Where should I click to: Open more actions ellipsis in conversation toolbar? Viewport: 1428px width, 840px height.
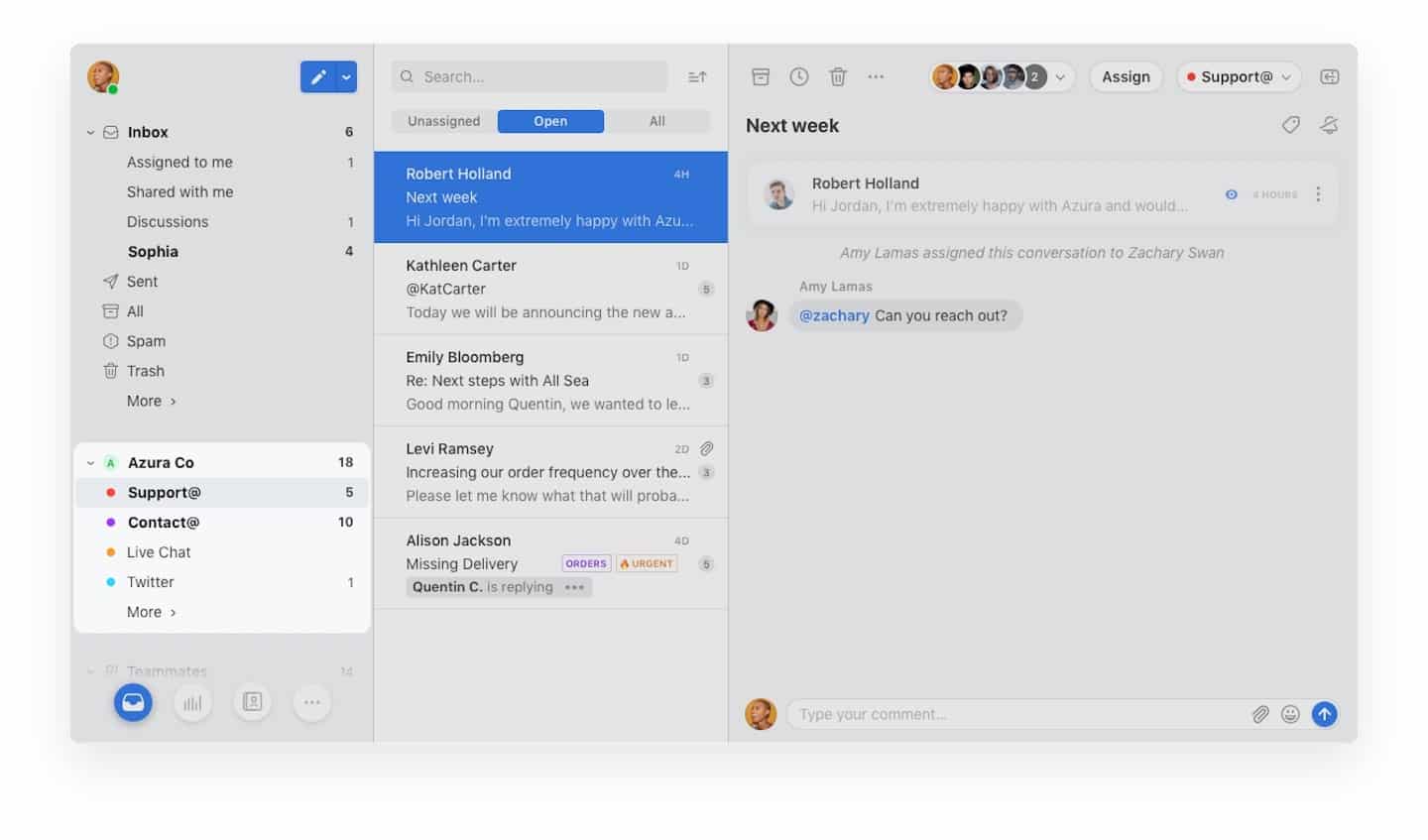pyautogui.click(x=876, y=76)
